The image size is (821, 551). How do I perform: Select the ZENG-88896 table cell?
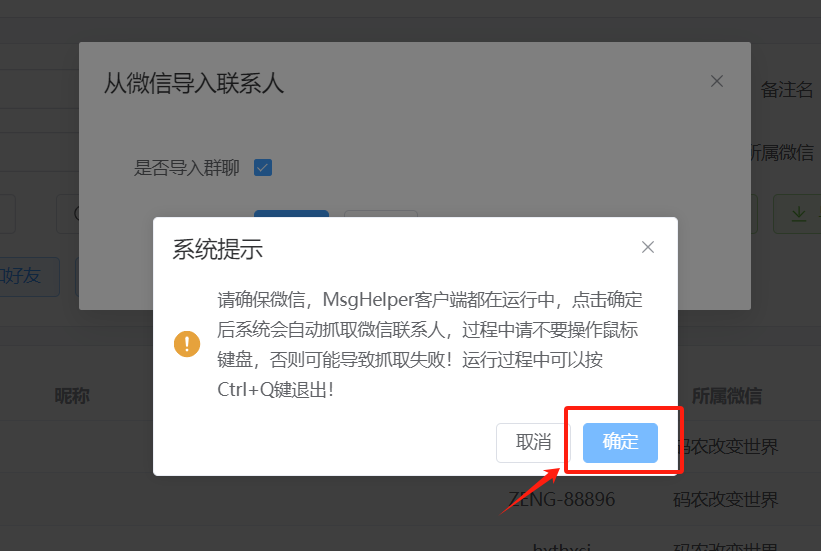click(x=562, y=500)
